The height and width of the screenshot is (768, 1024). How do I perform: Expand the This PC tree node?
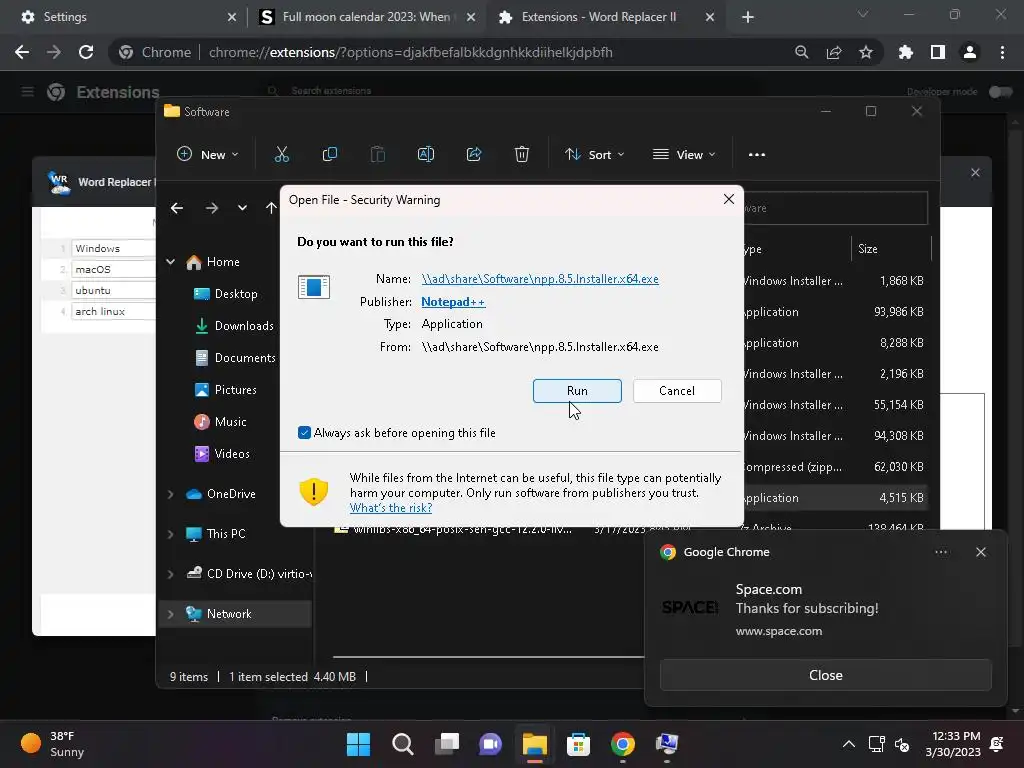[170, 534]
